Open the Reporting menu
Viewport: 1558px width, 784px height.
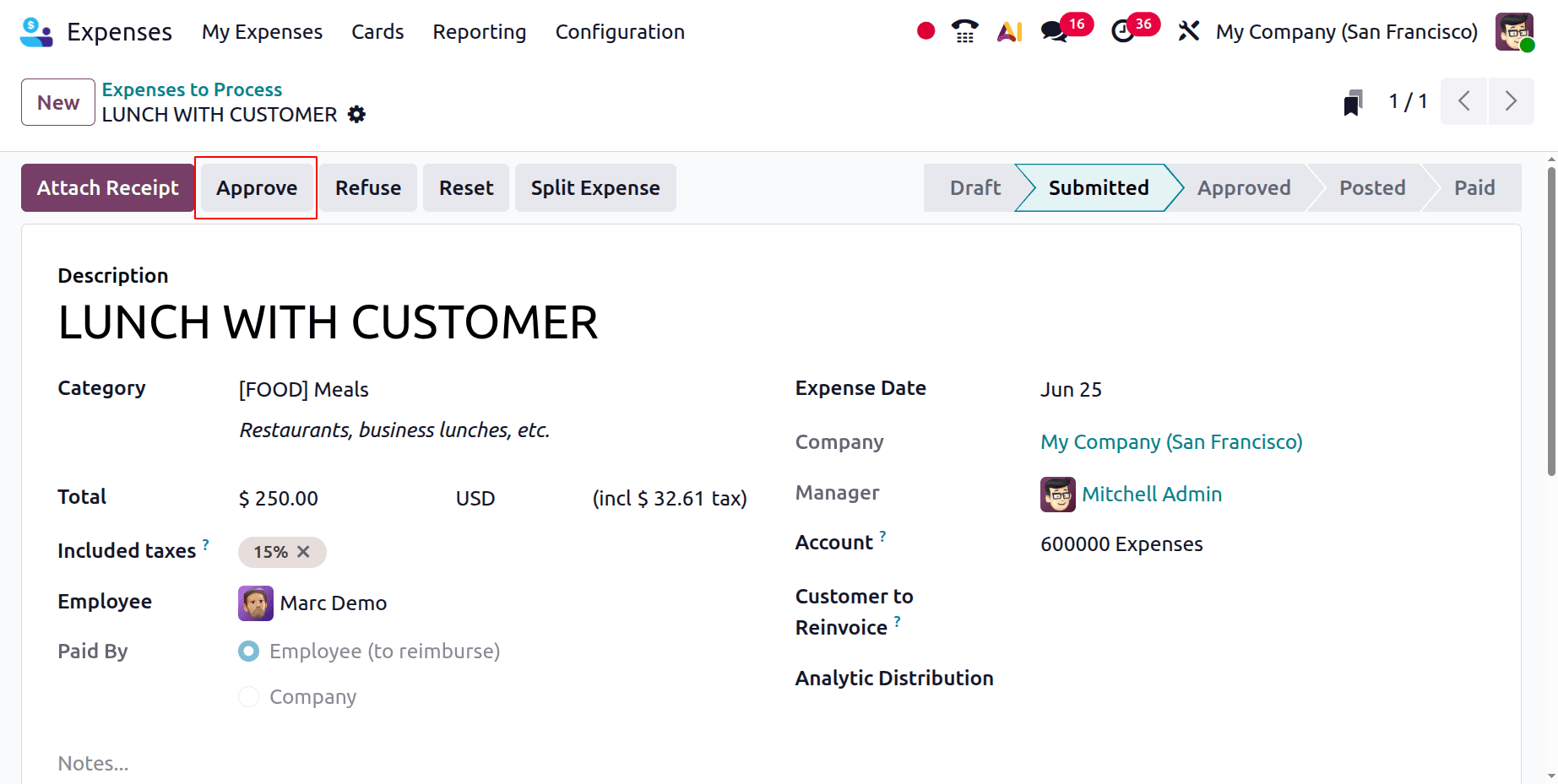480,32
